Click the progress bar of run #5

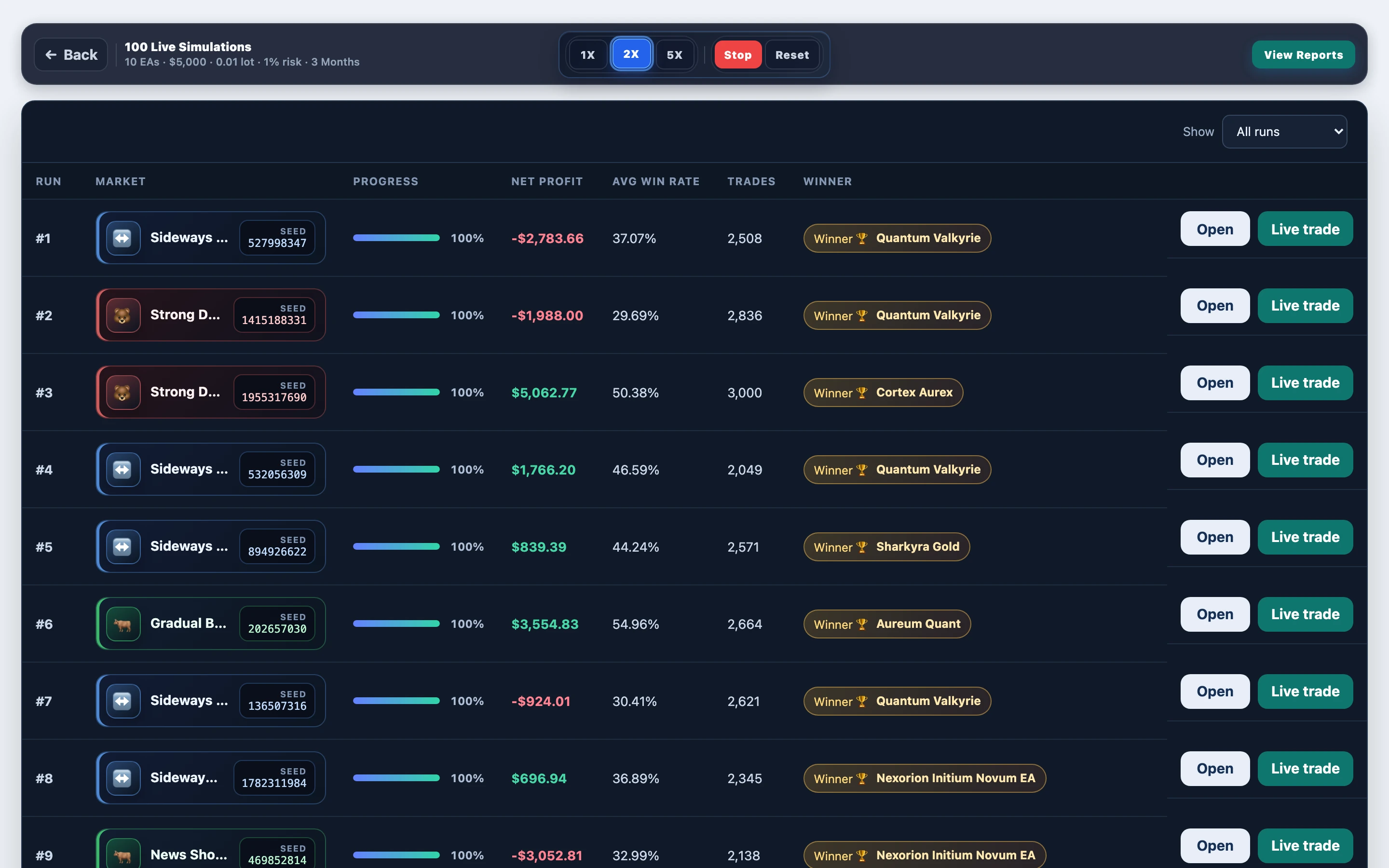396,546
